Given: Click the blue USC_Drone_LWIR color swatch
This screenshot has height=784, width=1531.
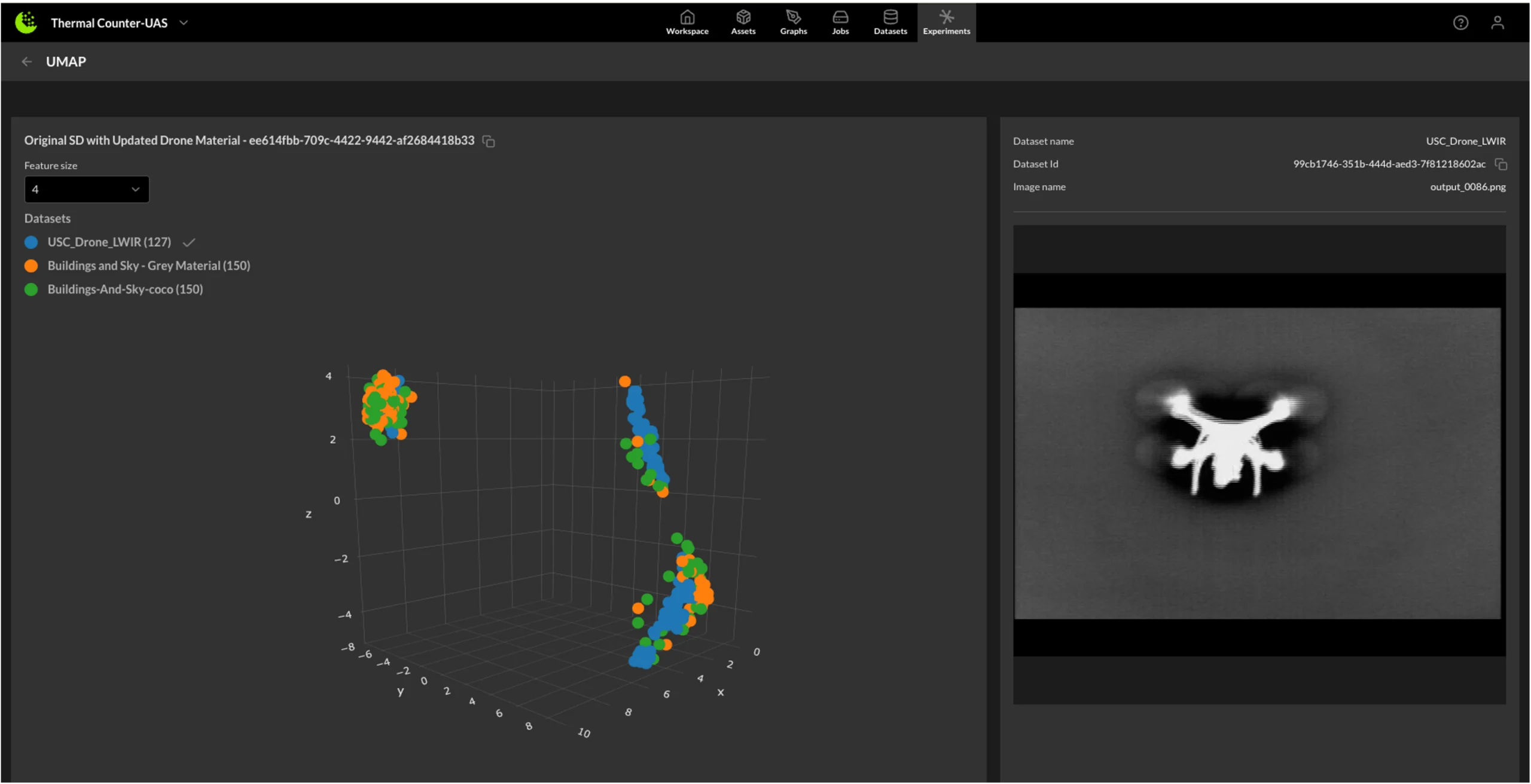Looking at the screenshot, I should pyautogui.click(x=31, y=242).
